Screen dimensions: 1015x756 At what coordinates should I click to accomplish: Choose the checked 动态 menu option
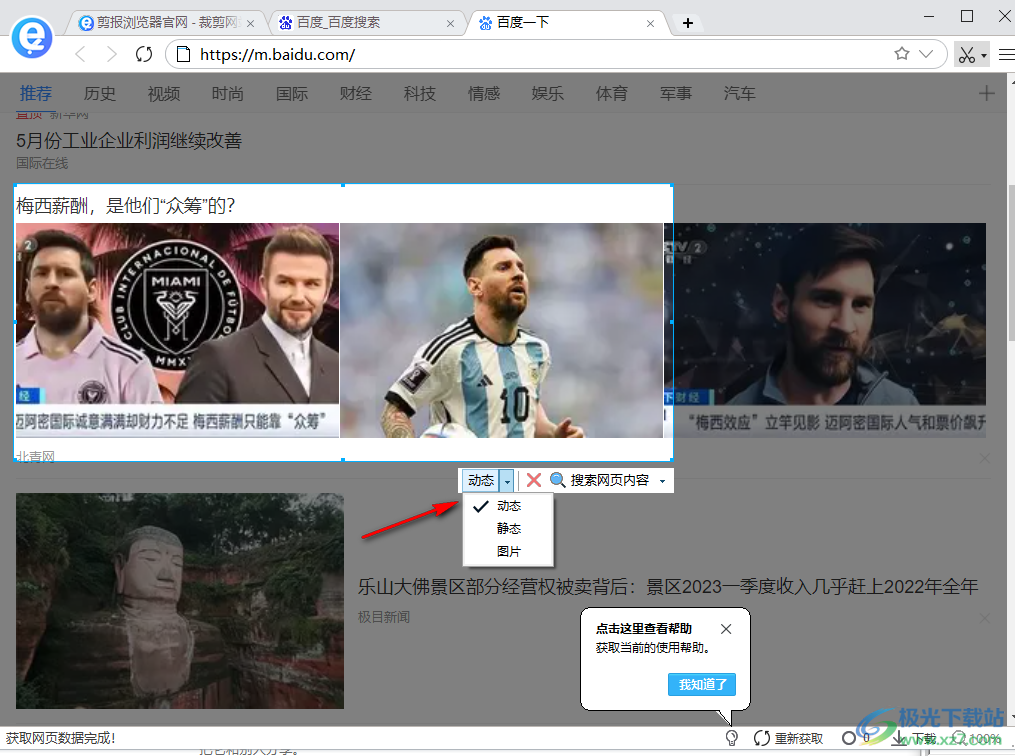[508, 506]
